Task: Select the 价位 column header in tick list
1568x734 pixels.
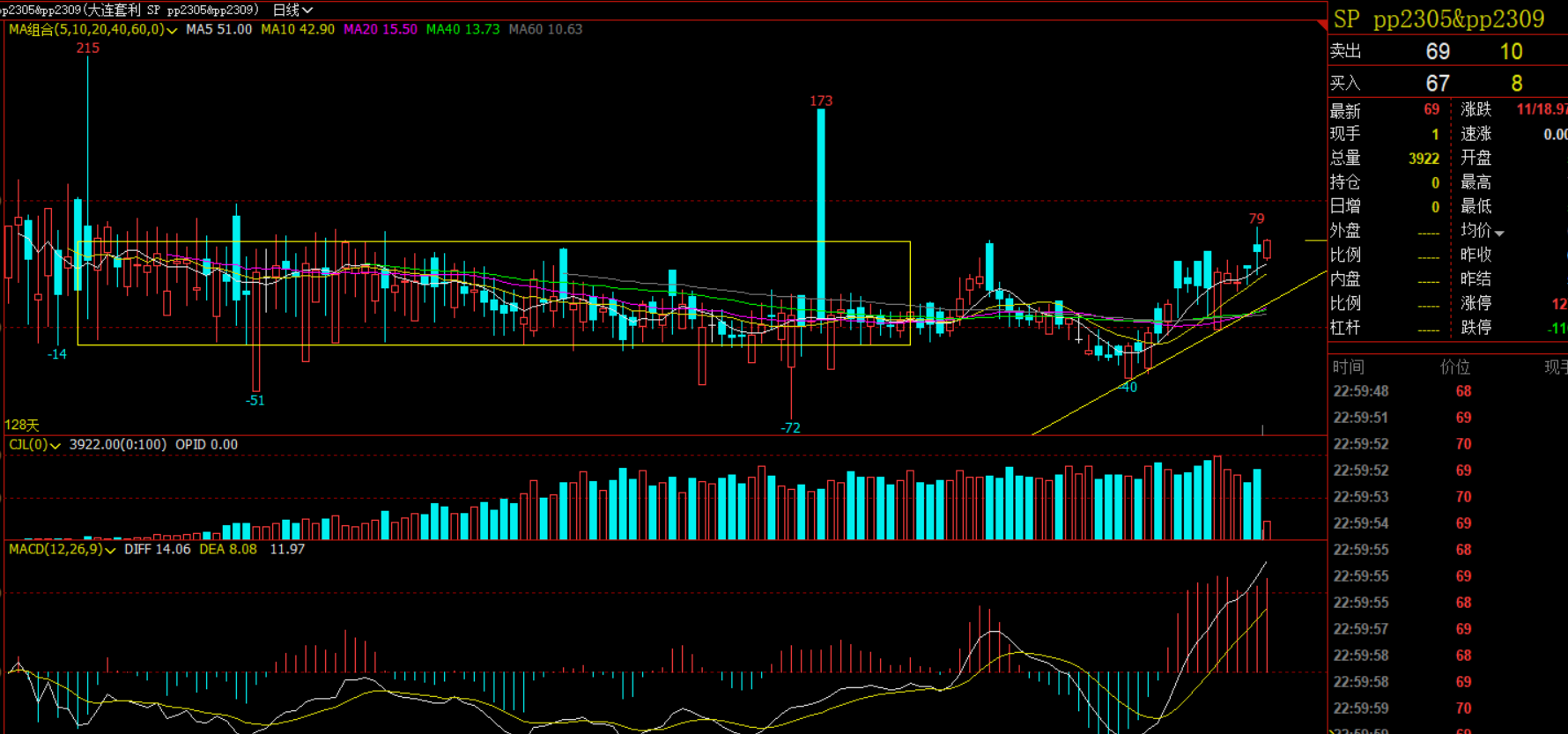Action: coord(1454,367)
